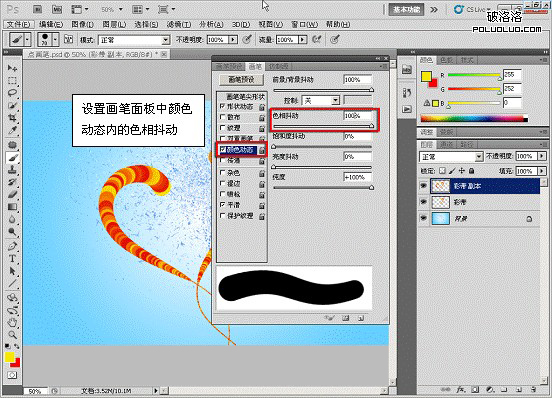Open the tool preset picker arrow
The image size is (552, 398).
(27, 39)
